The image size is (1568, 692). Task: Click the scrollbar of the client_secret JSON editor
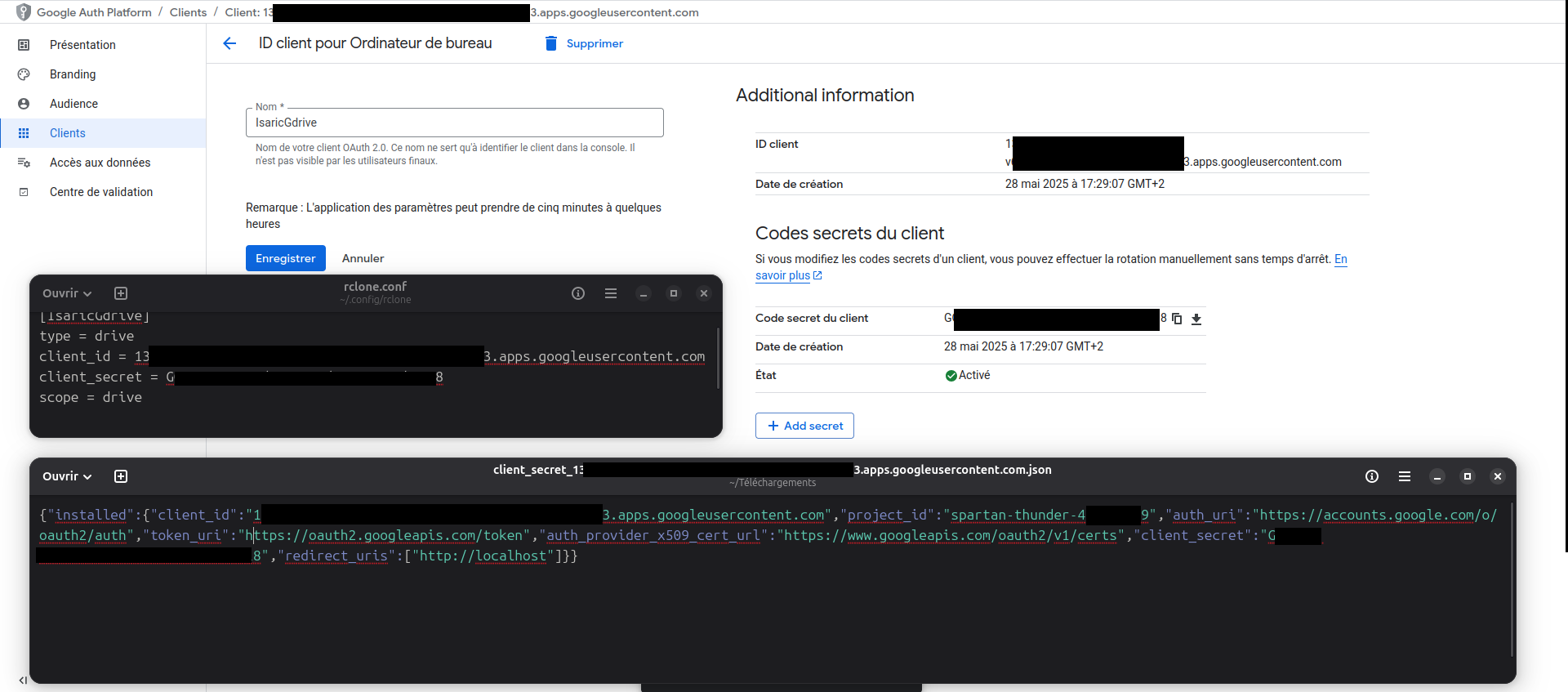(x=1512, y=580)
